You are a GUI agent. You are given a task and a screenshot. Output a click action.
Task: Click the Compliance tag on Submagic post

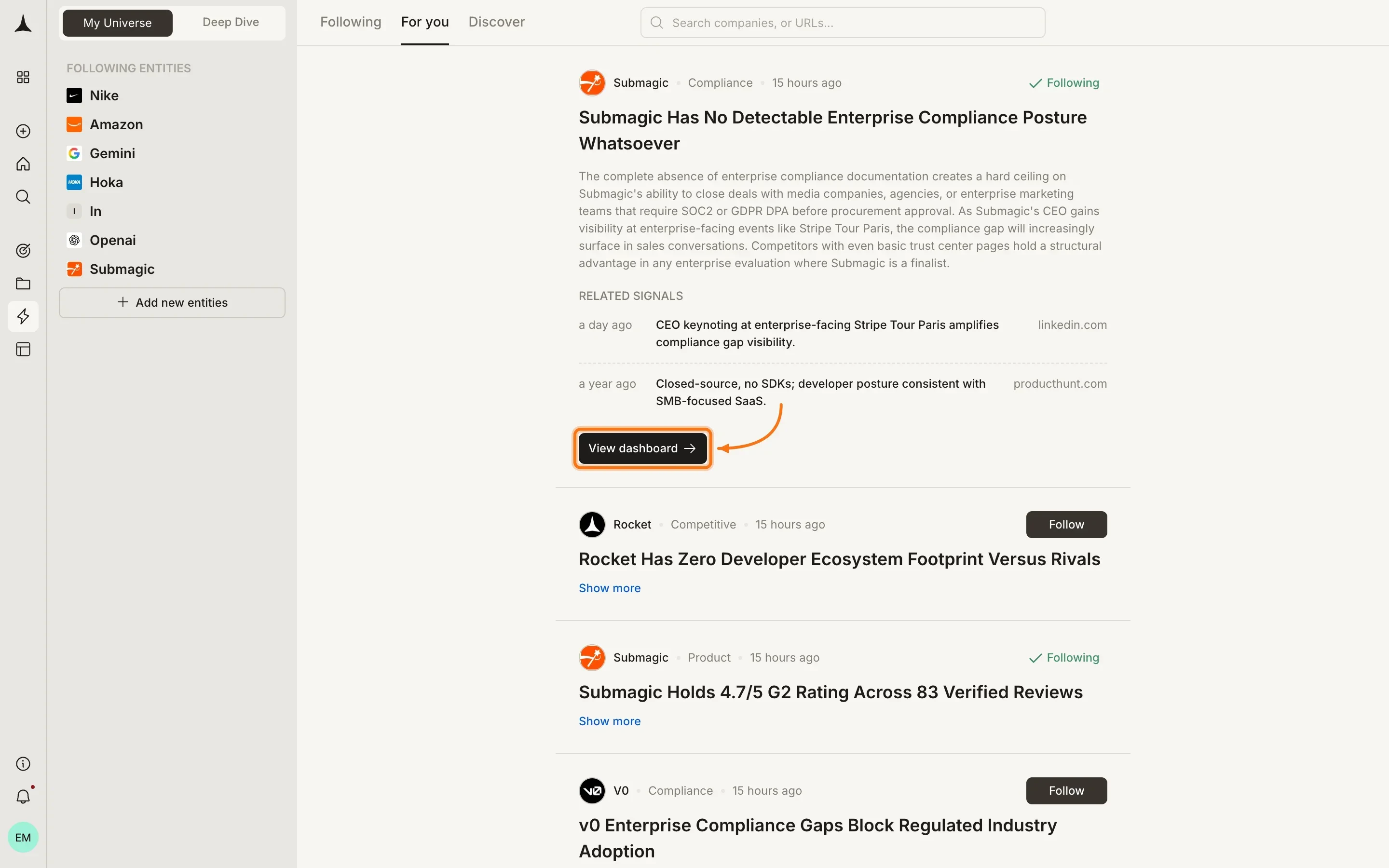[720, 82]
